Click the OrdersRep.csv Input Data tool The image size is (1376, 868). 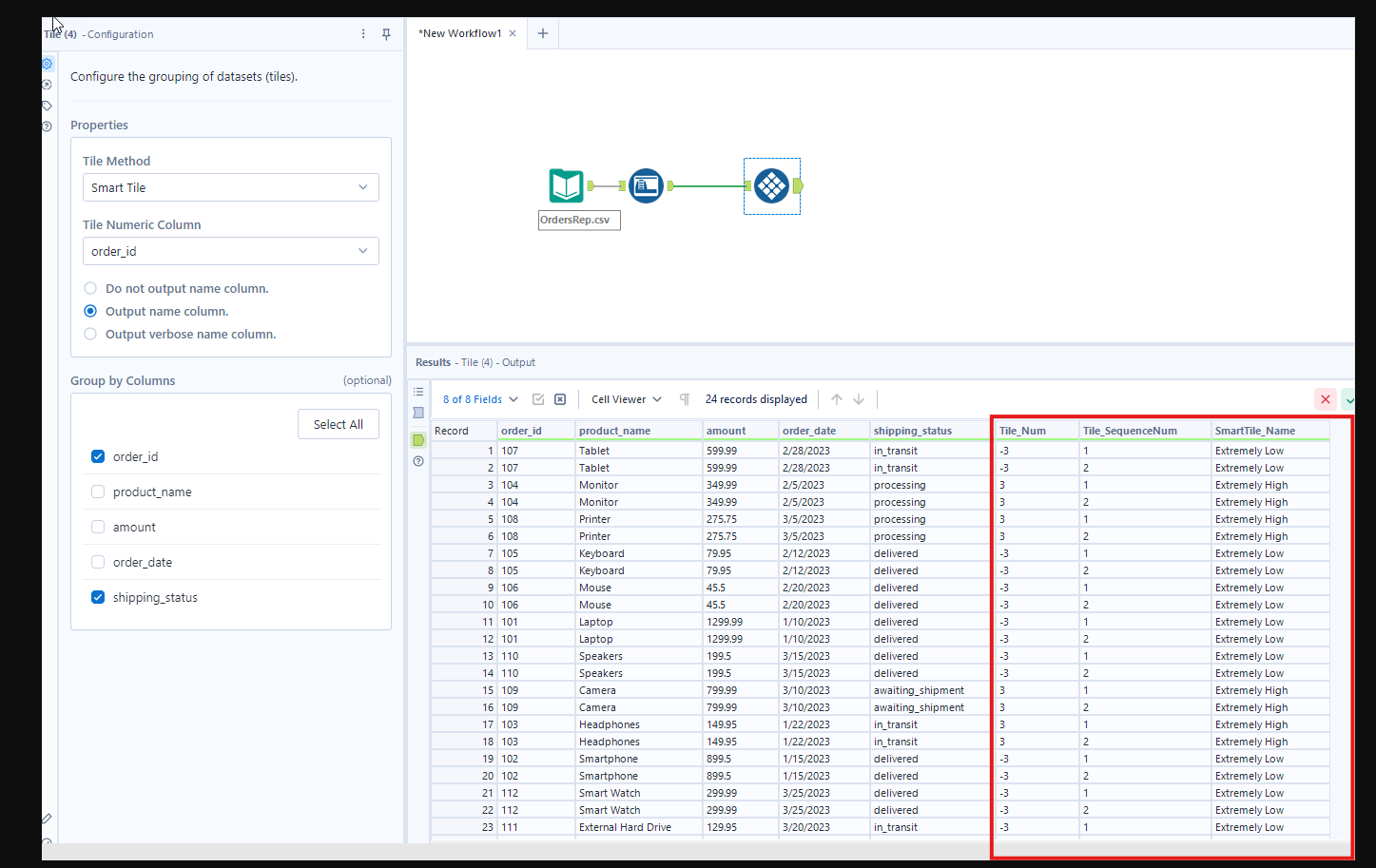[566, 185]
